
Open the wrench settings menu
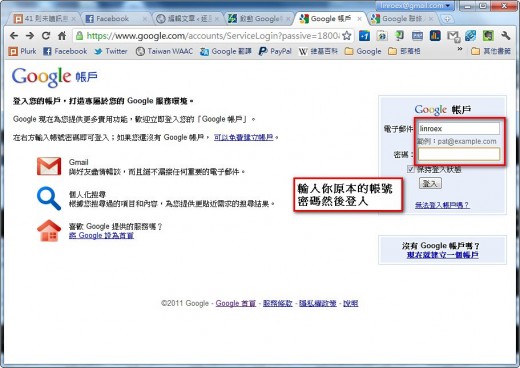tap(506, 36)
